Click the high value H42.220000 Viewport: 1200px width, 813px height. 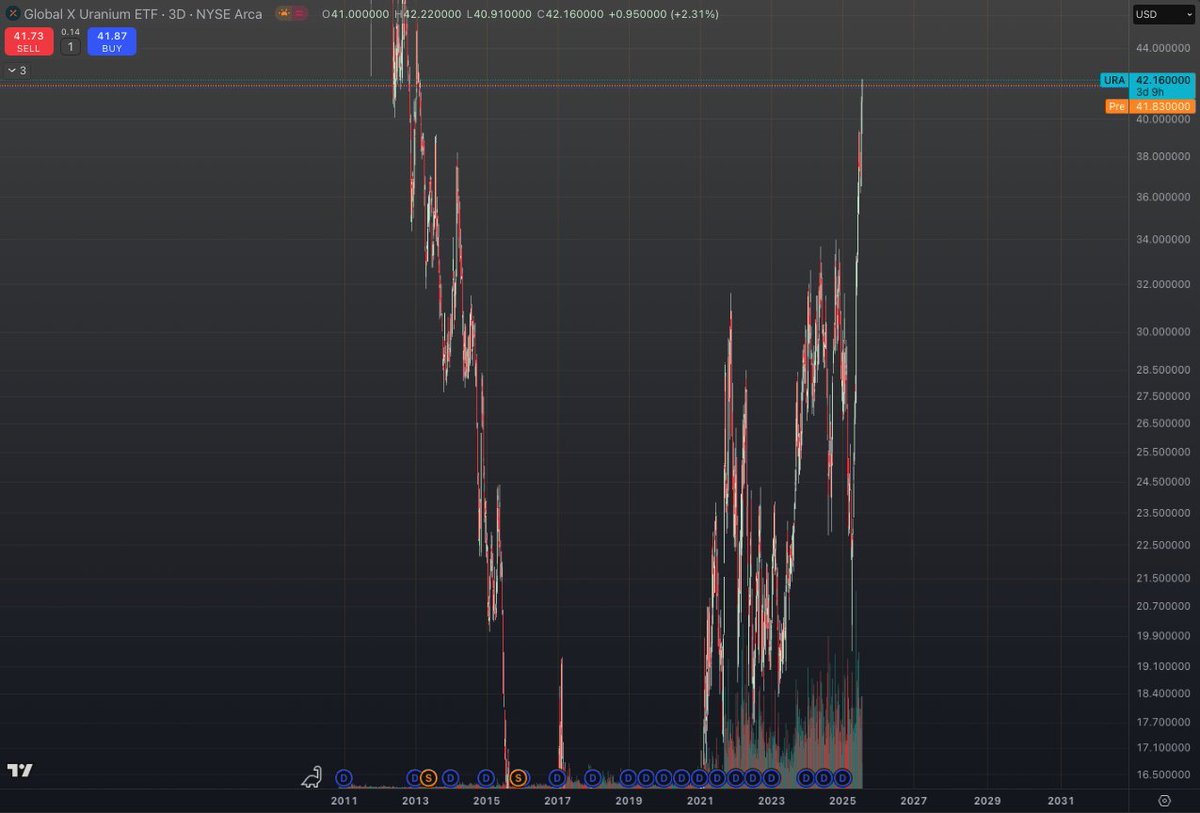428,14
